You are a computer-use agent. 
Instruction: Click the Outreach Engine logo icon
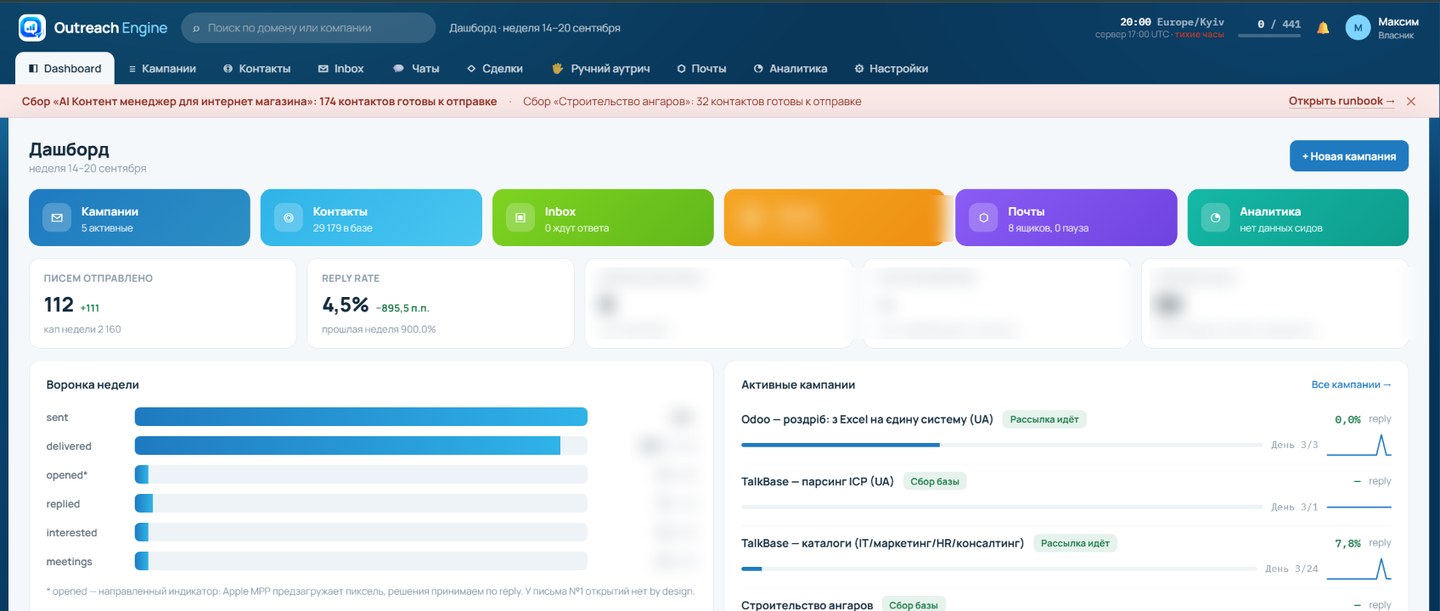(32, 27)
